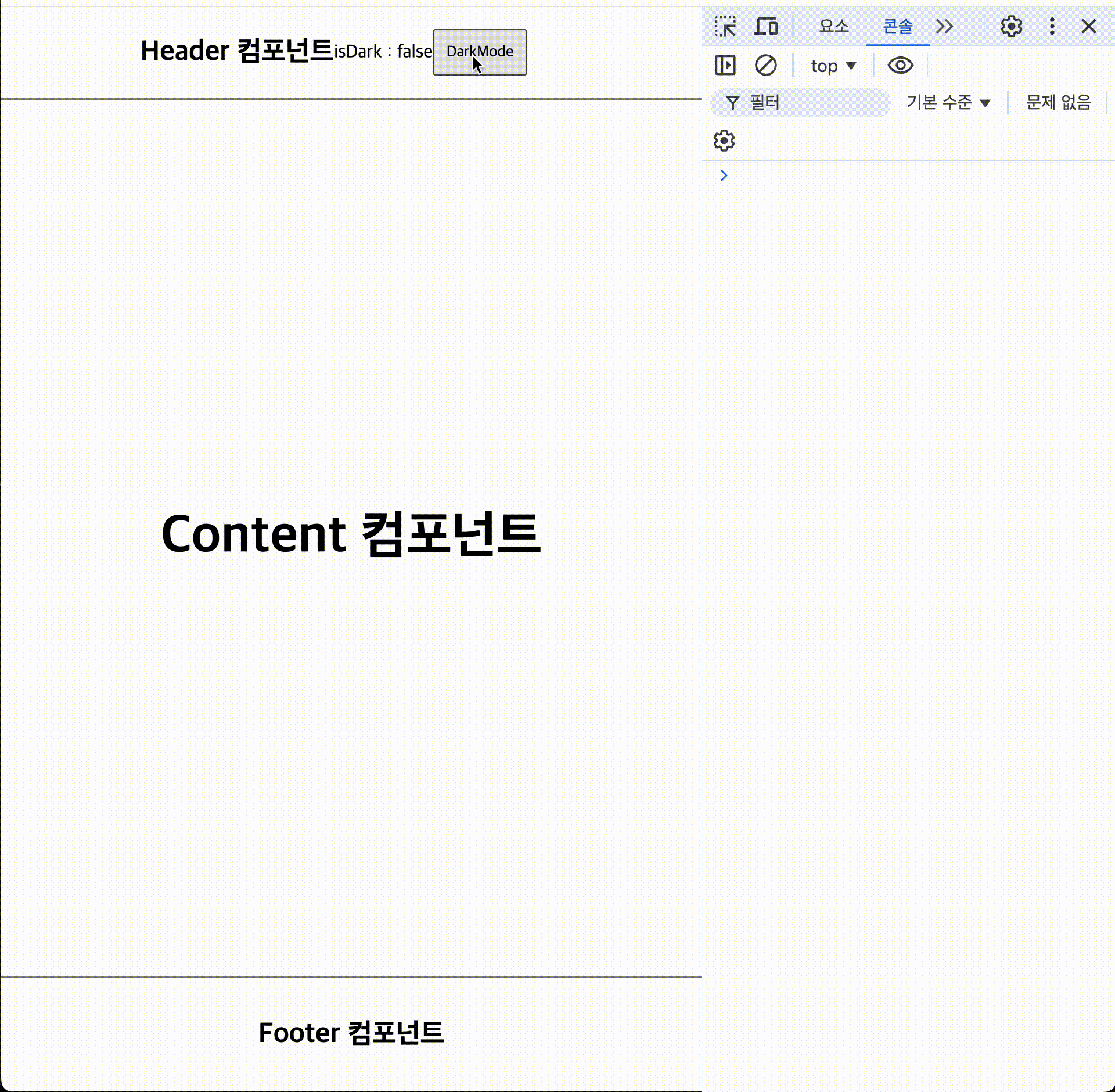Image resolution: width=1115 pixels, height=1092 pixels.
Task: Expand the top context dropdown
Action: pos(833,66)
